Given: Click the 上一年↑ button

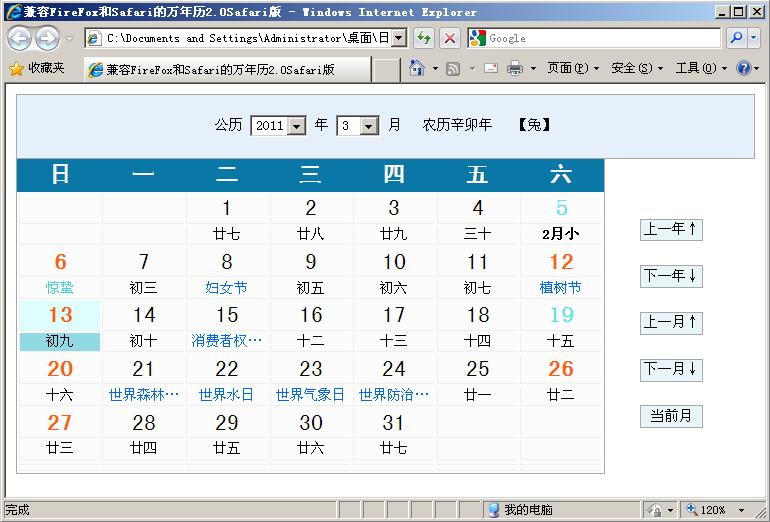Looking at the screenshot, I should pyautogui.click(x=671, y=230).
